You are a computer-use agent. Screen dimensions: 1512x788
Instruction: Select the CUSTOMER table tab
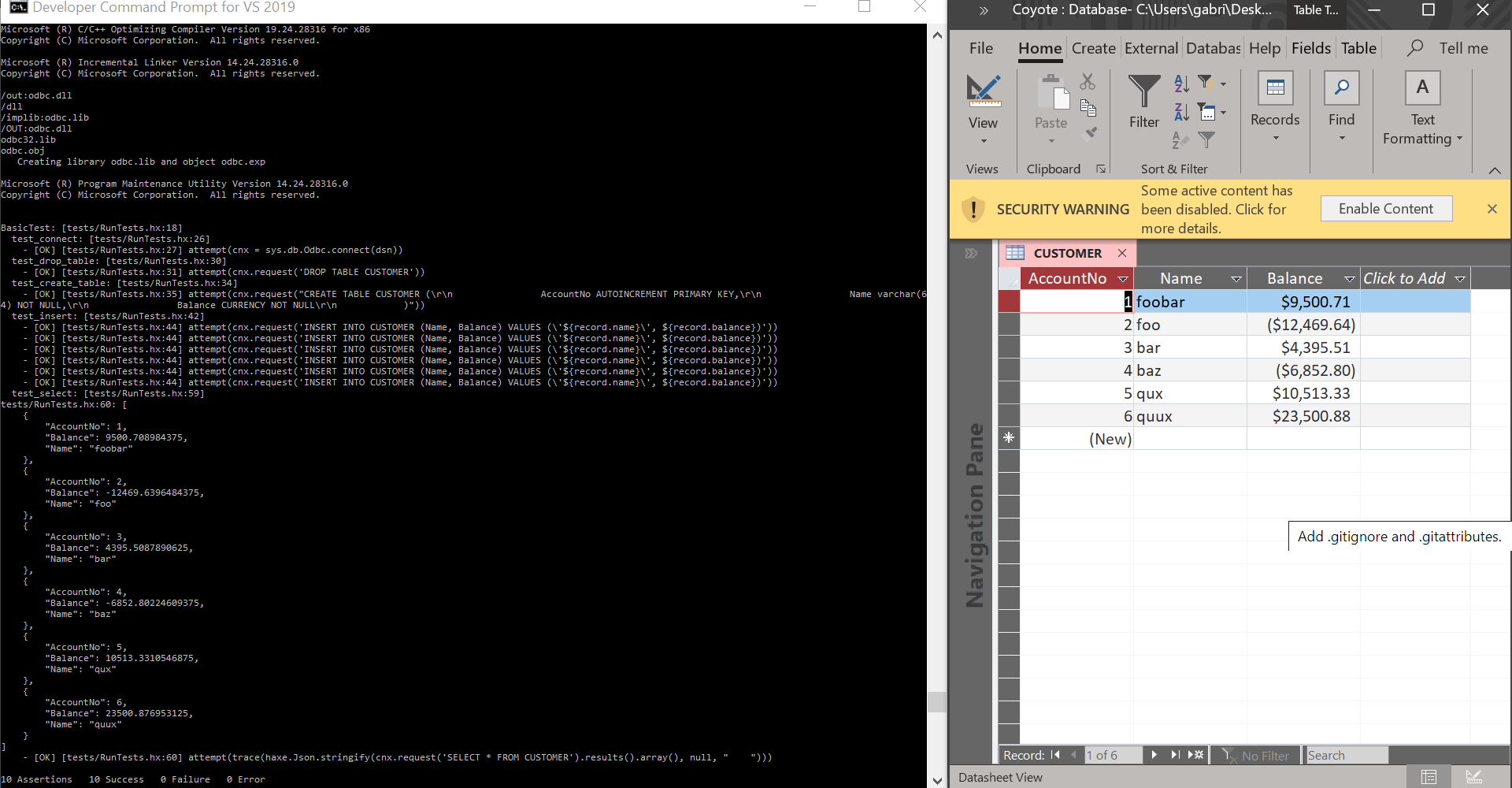(x=1067, y=253)
